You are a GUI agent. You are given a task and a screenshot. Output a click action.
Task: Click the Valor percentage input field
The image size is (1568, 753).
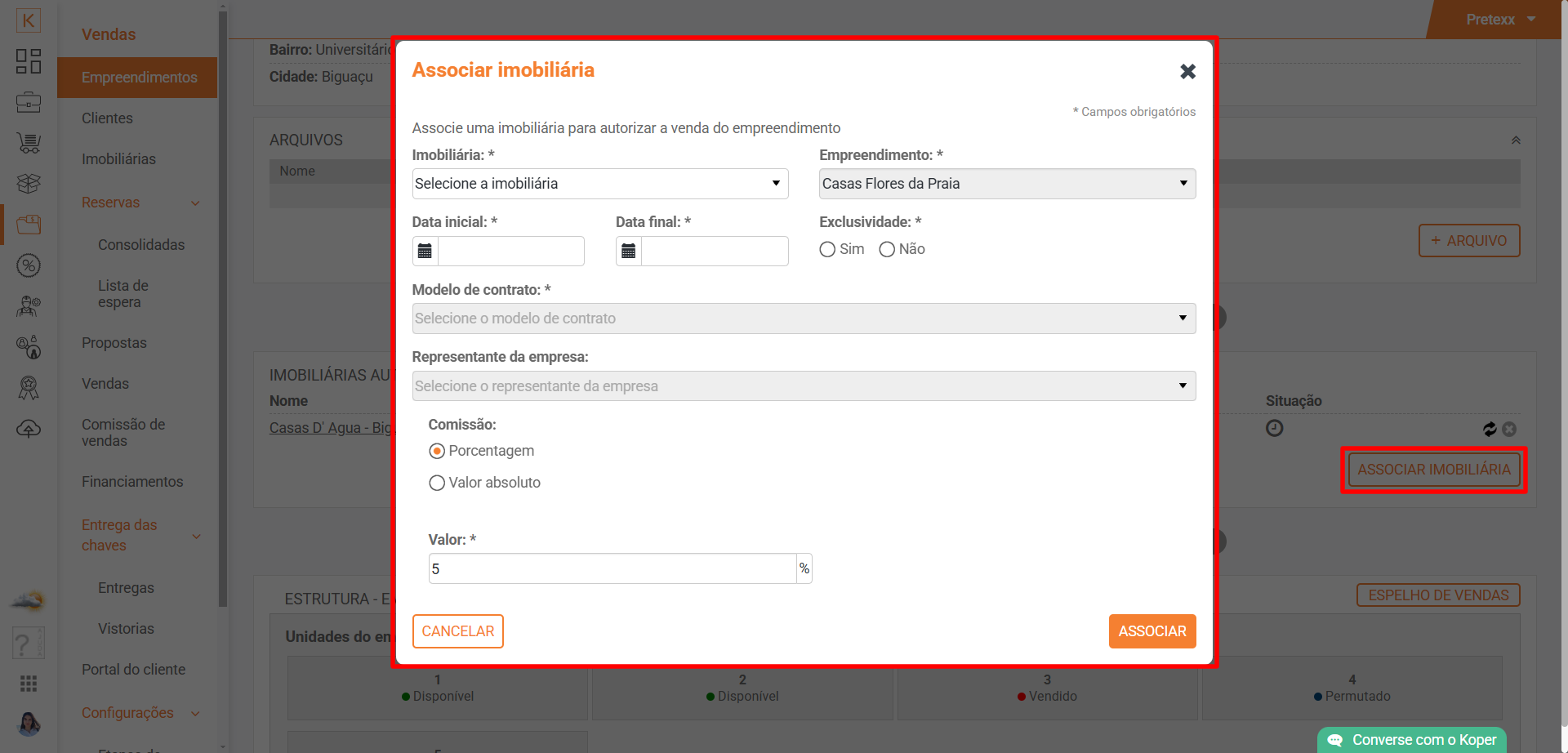click(612, 568)
